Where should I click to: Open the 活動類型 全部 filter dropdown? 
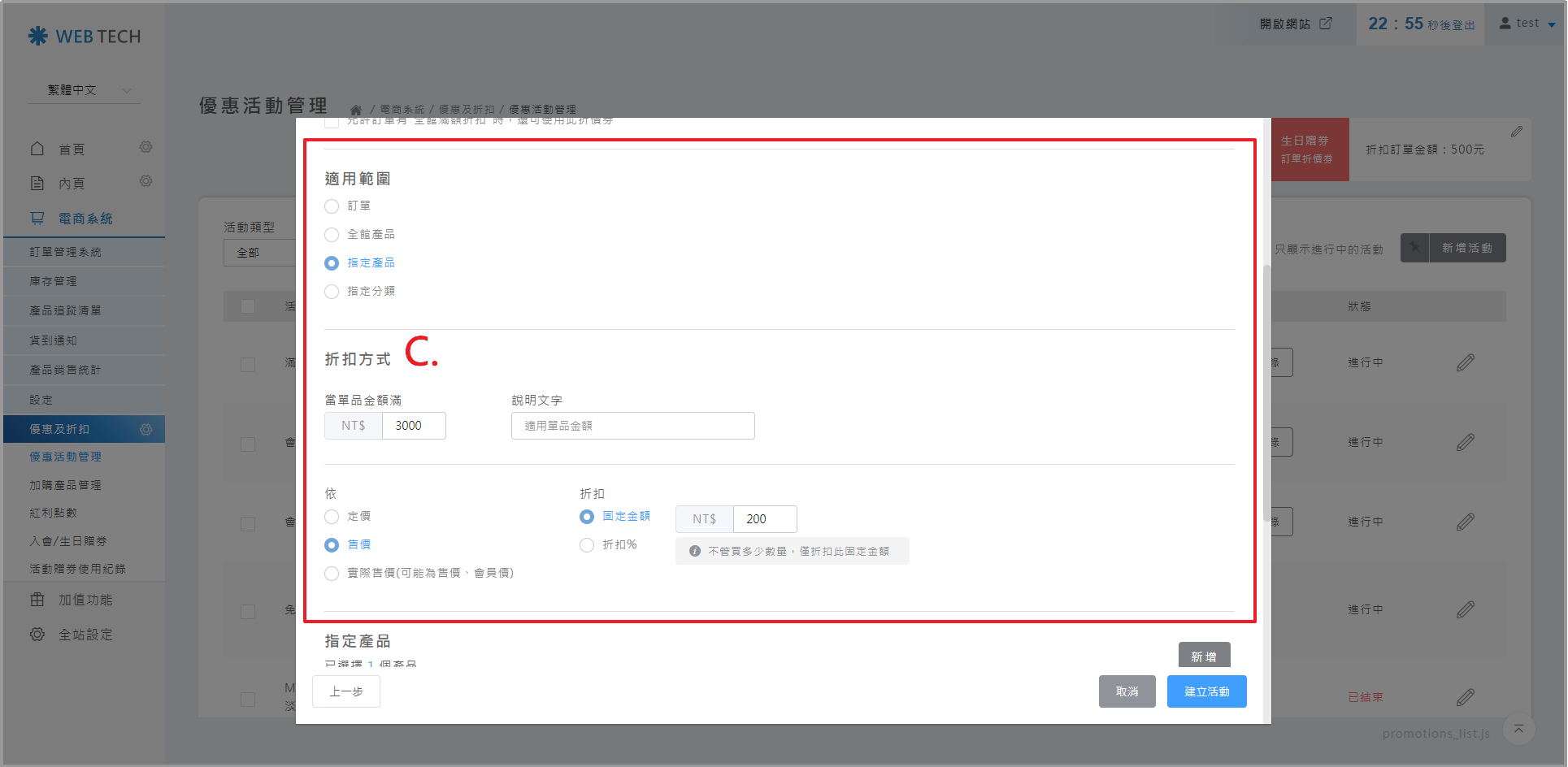point(260,253)
